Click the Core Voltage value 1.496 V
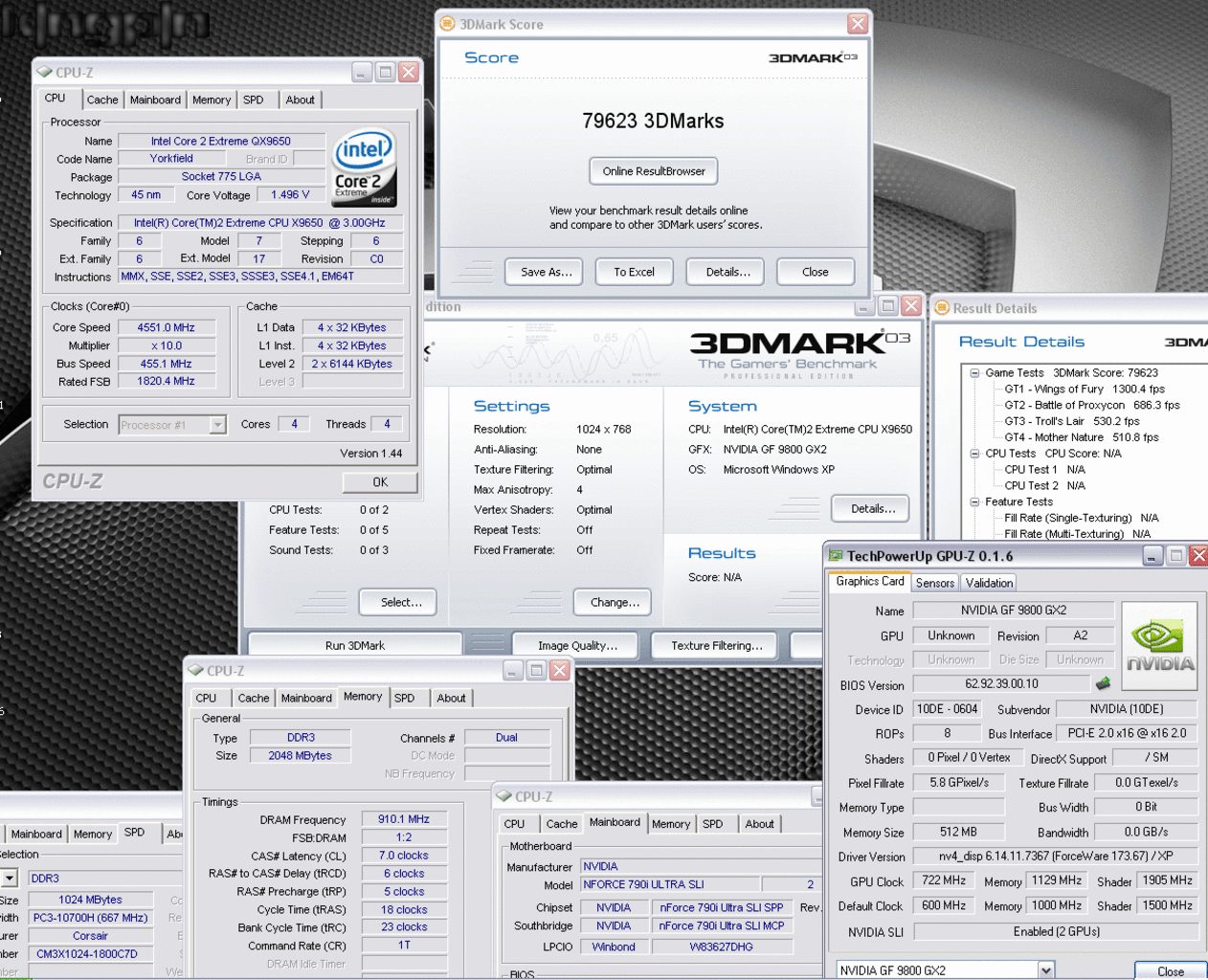 point(290,194)
